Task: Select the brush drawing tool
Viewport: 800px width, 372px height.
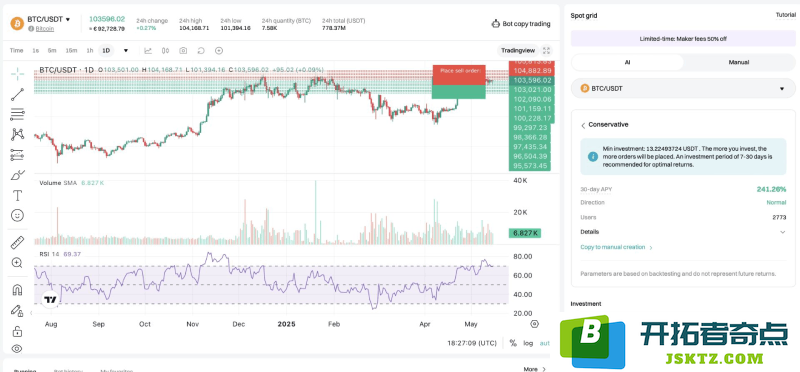Action: (x=17, y=175)
